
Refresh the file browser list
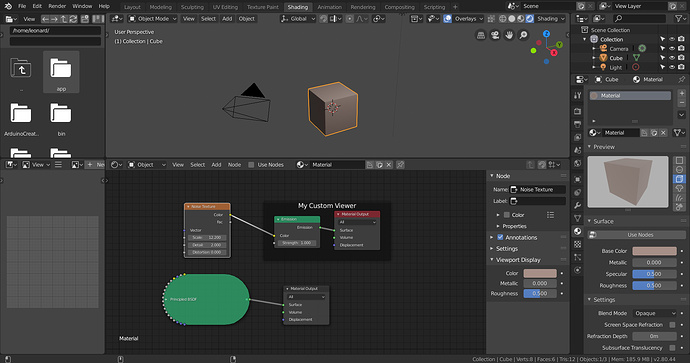point(73,19)
